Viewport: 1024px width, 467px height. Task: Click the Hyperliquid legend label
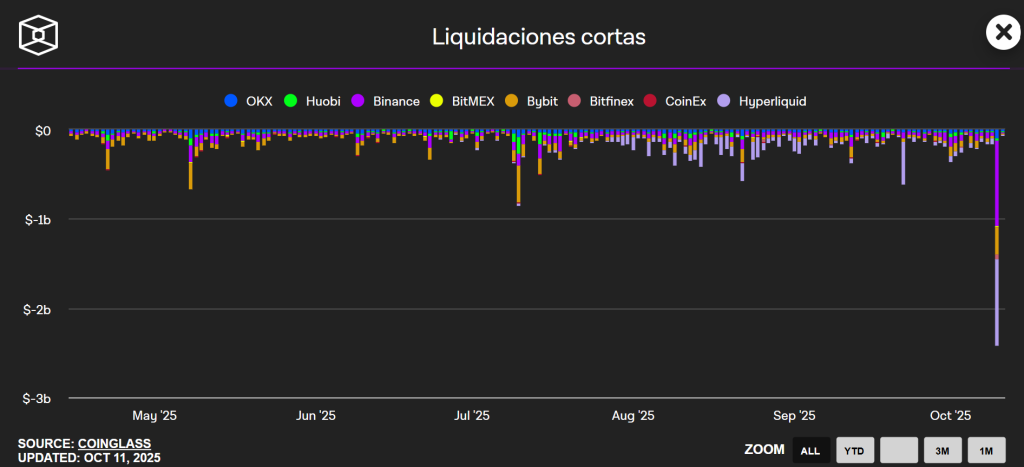tap(772, 101)
